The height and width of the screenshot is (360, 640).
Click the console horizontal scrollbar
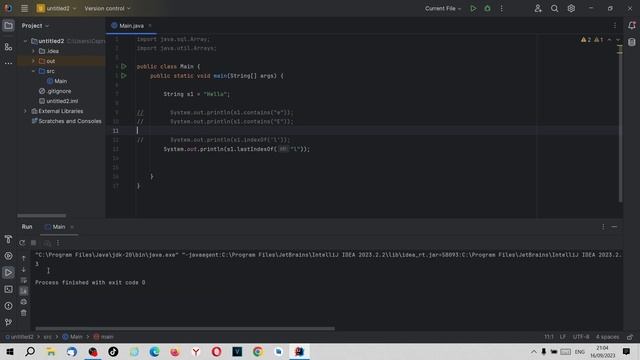(x=185, y=328)
